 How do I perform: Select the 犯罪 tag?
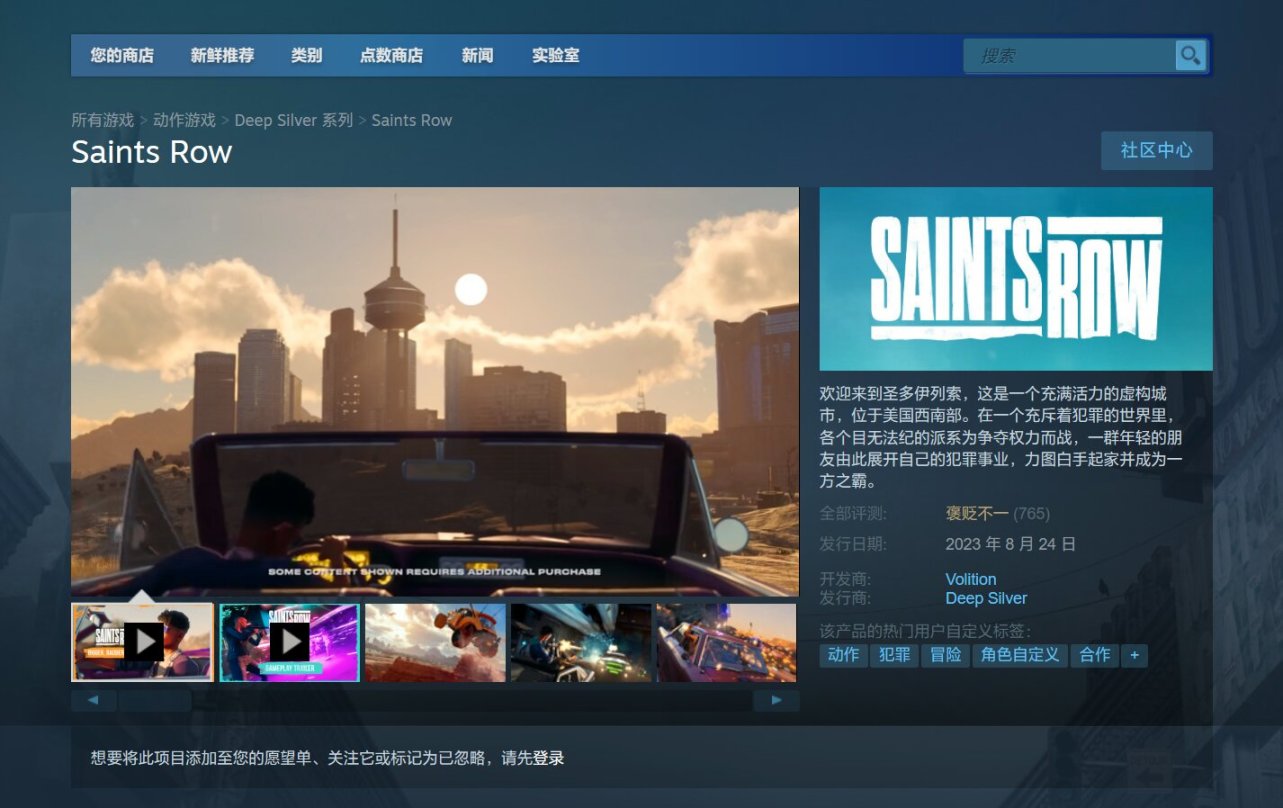point(894,655)
